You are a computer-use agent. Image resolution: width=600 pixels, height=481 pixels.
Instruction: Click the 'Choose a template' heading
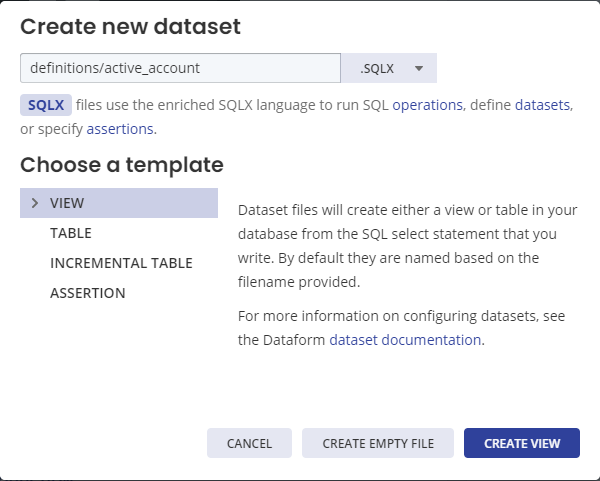coord(122,165)
